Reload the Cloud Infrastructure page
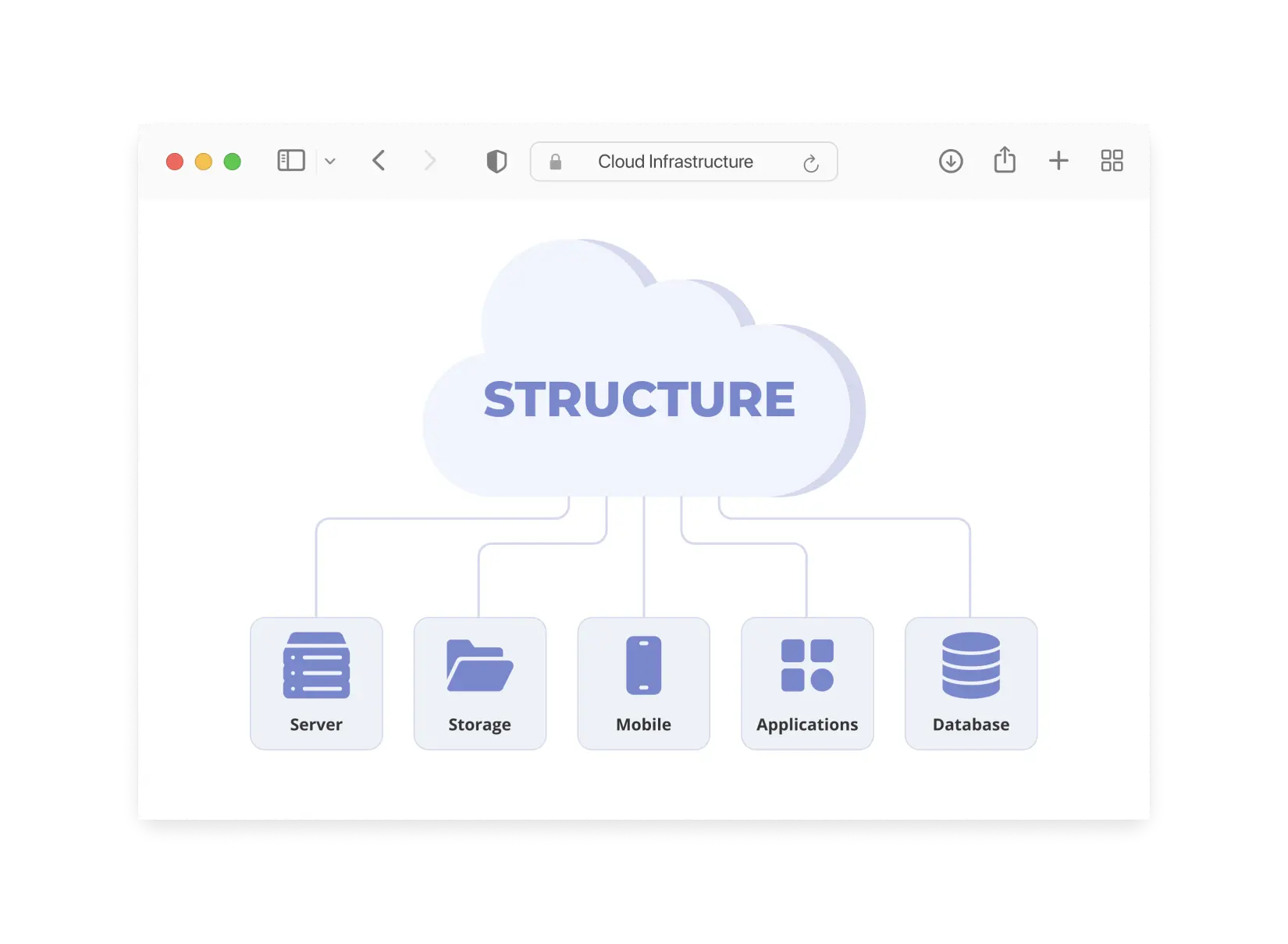The width and height of the screenshot is (1288, 944). click(810, 162)
